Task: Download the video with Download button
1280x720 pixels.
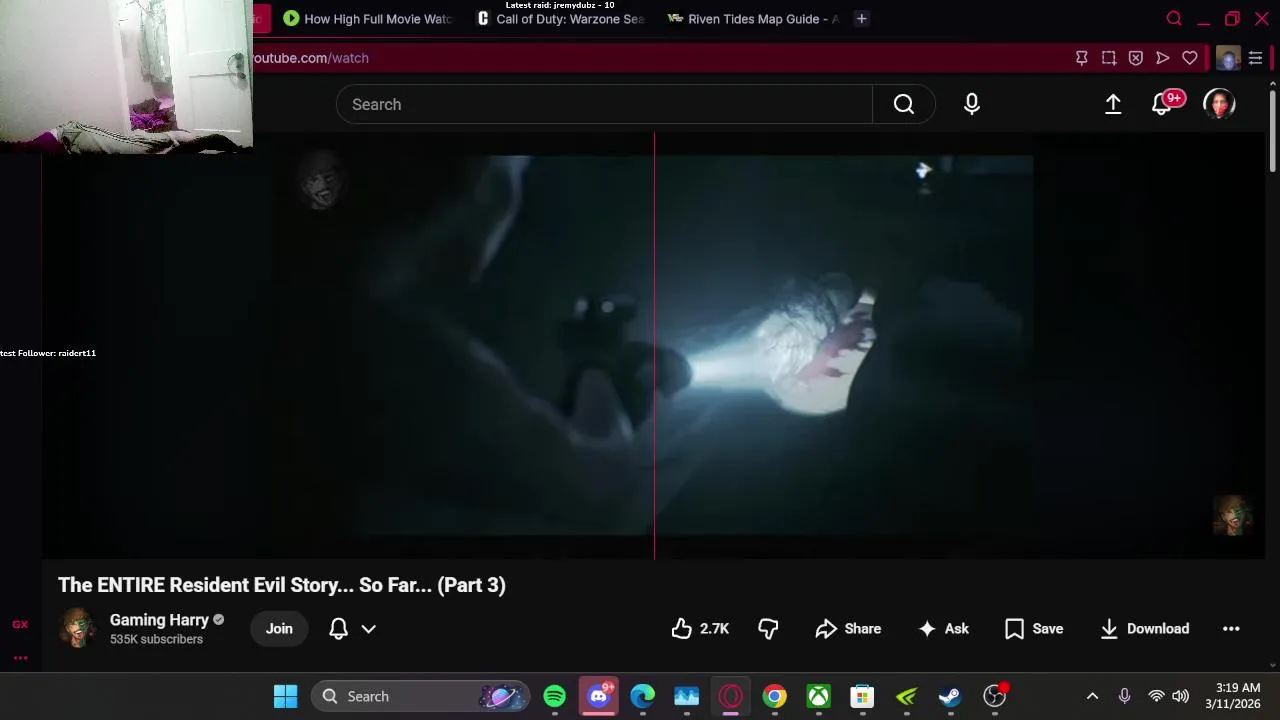Action: (x=1144, y=629)
